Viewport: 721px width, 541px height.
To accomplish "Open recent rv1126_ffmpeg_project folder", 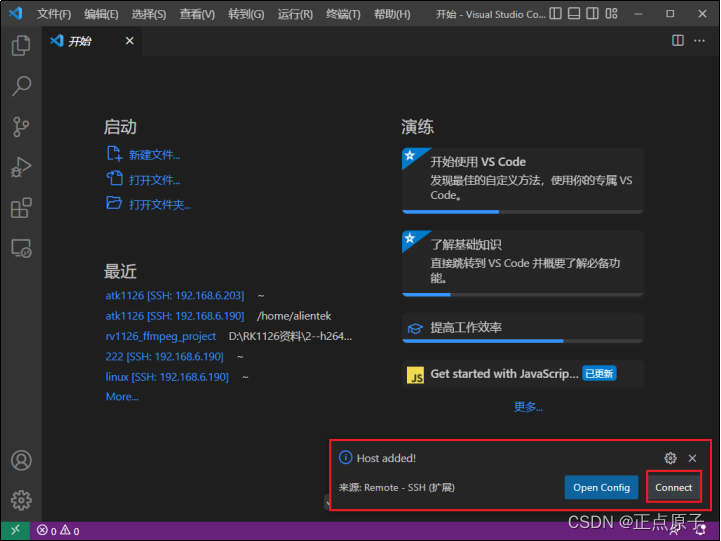I will coord(160,336).
